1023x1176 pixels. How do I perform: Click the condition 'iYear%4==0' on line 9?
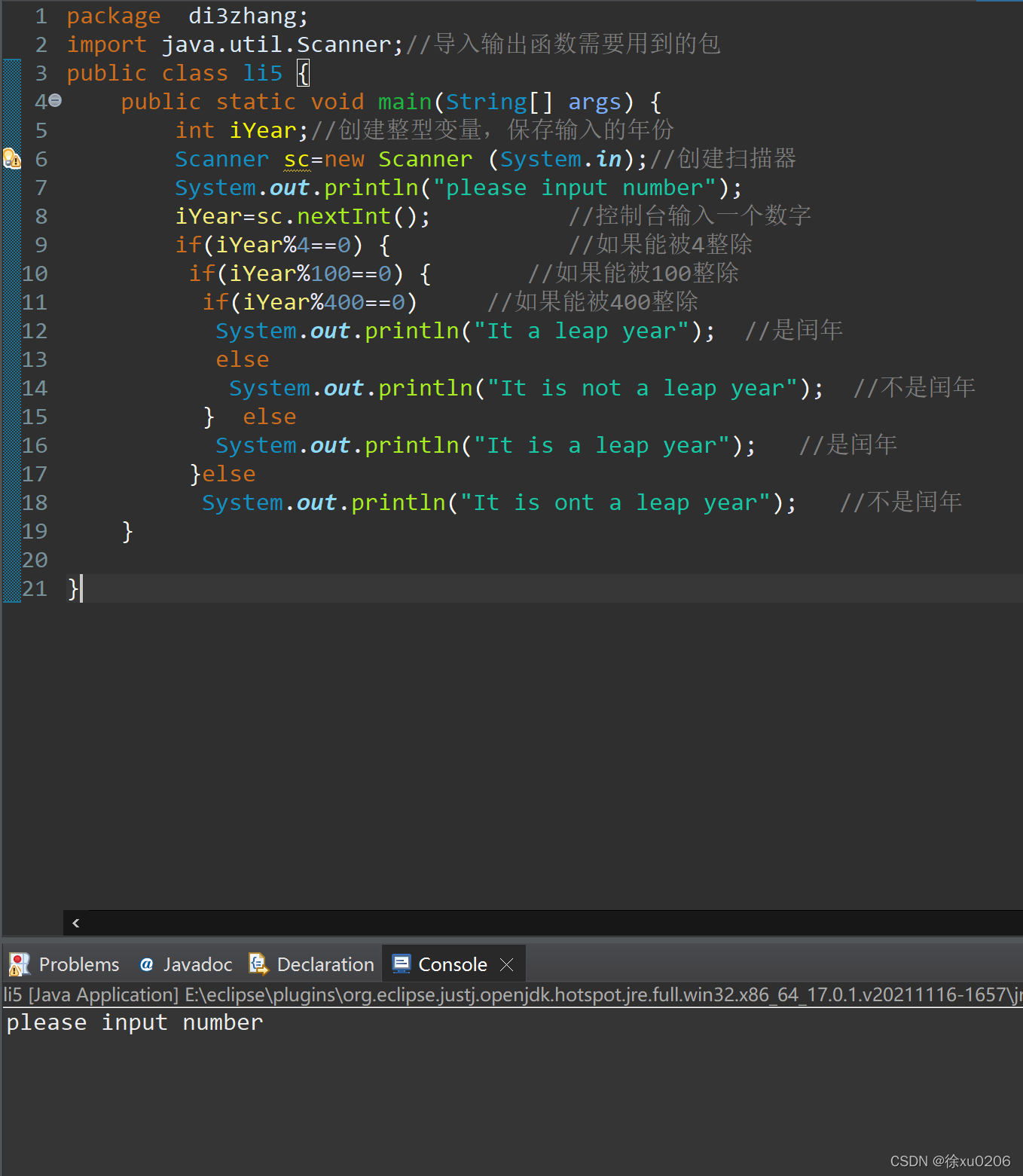[283, 245]
